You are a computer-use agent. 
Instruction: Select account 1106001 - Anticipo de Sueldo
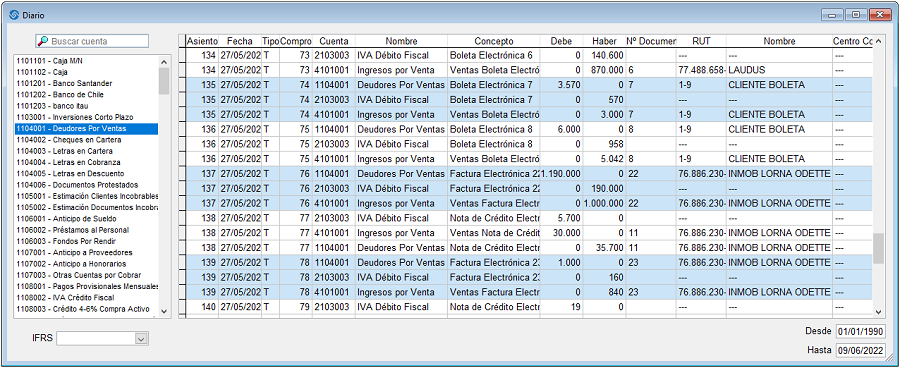click(x=86, y=219)
